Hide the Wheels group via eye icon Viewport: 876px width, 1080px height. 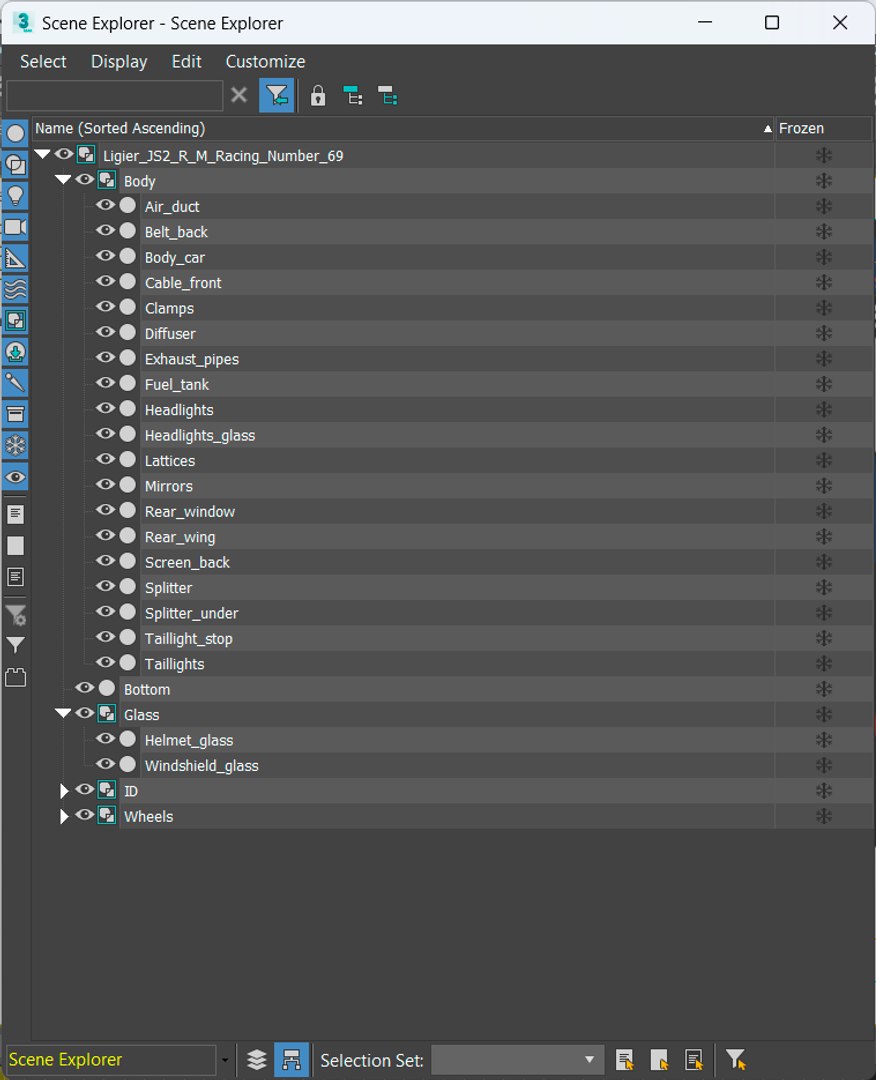click(85, 816)
